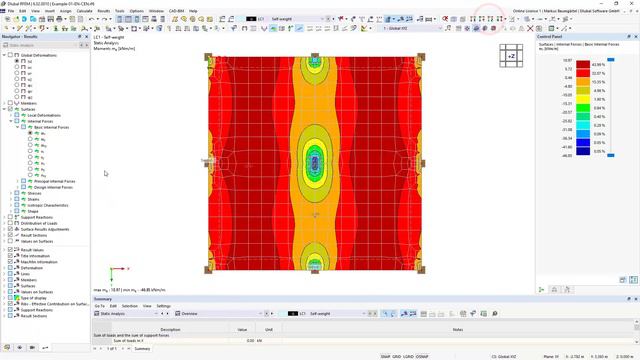Click the Undo arrow in the toolbar
640x360 pixels.
[91, 19]
